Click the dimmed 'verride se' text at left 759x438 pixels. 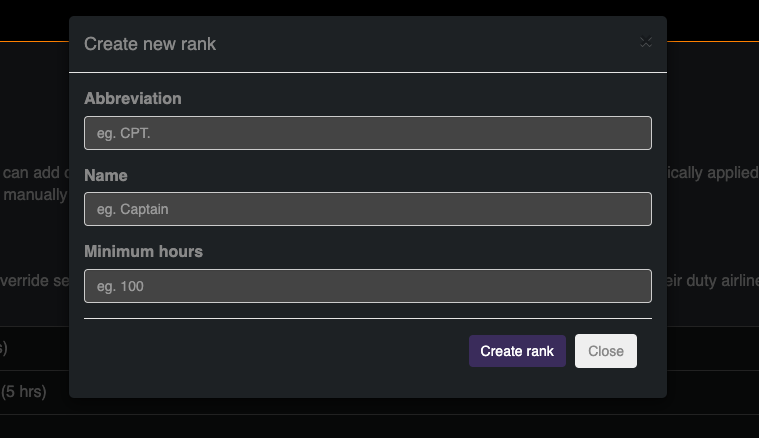[34, 281]
